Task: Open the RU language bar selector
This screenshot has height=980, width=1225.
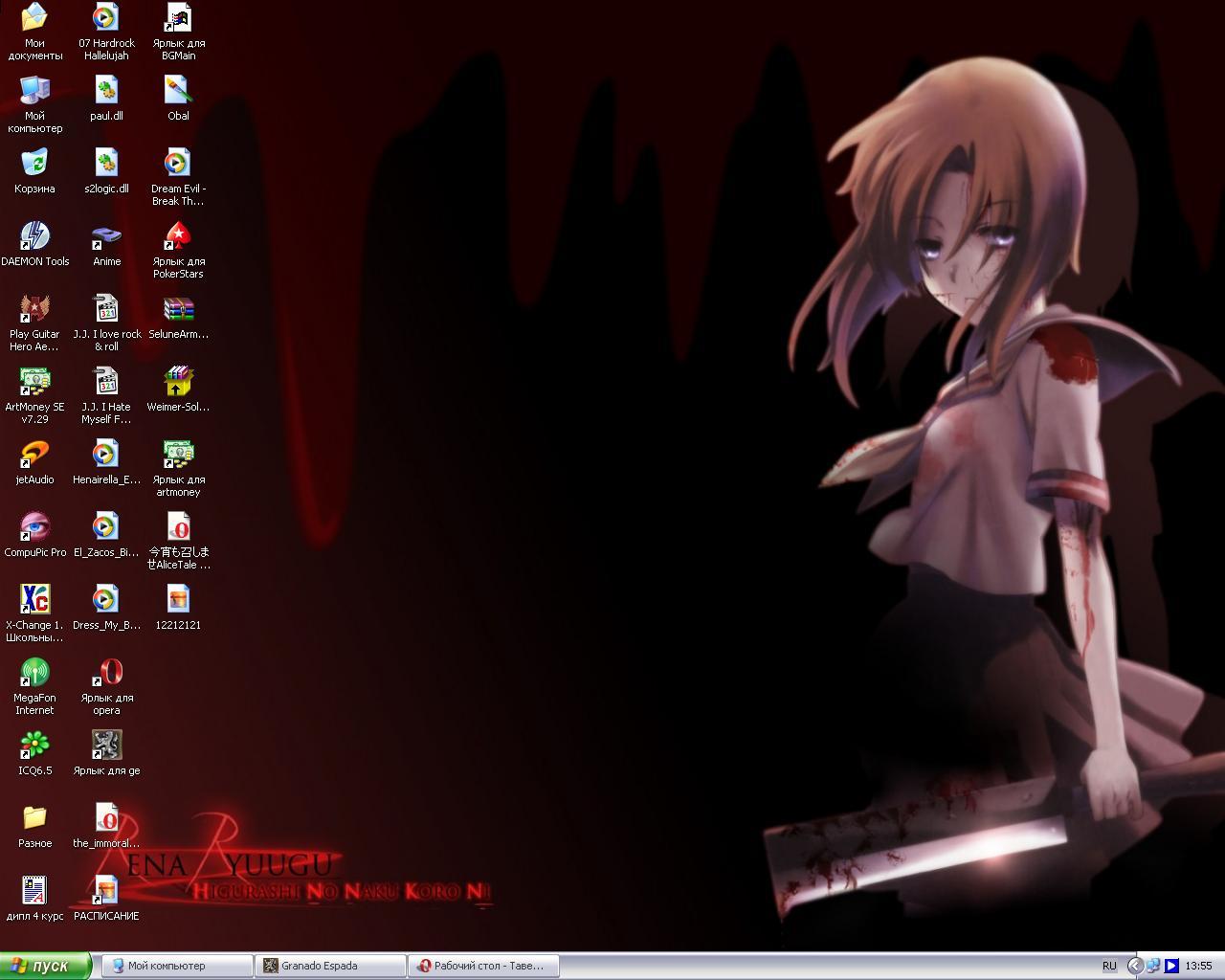Action: tap(1109, 966)
